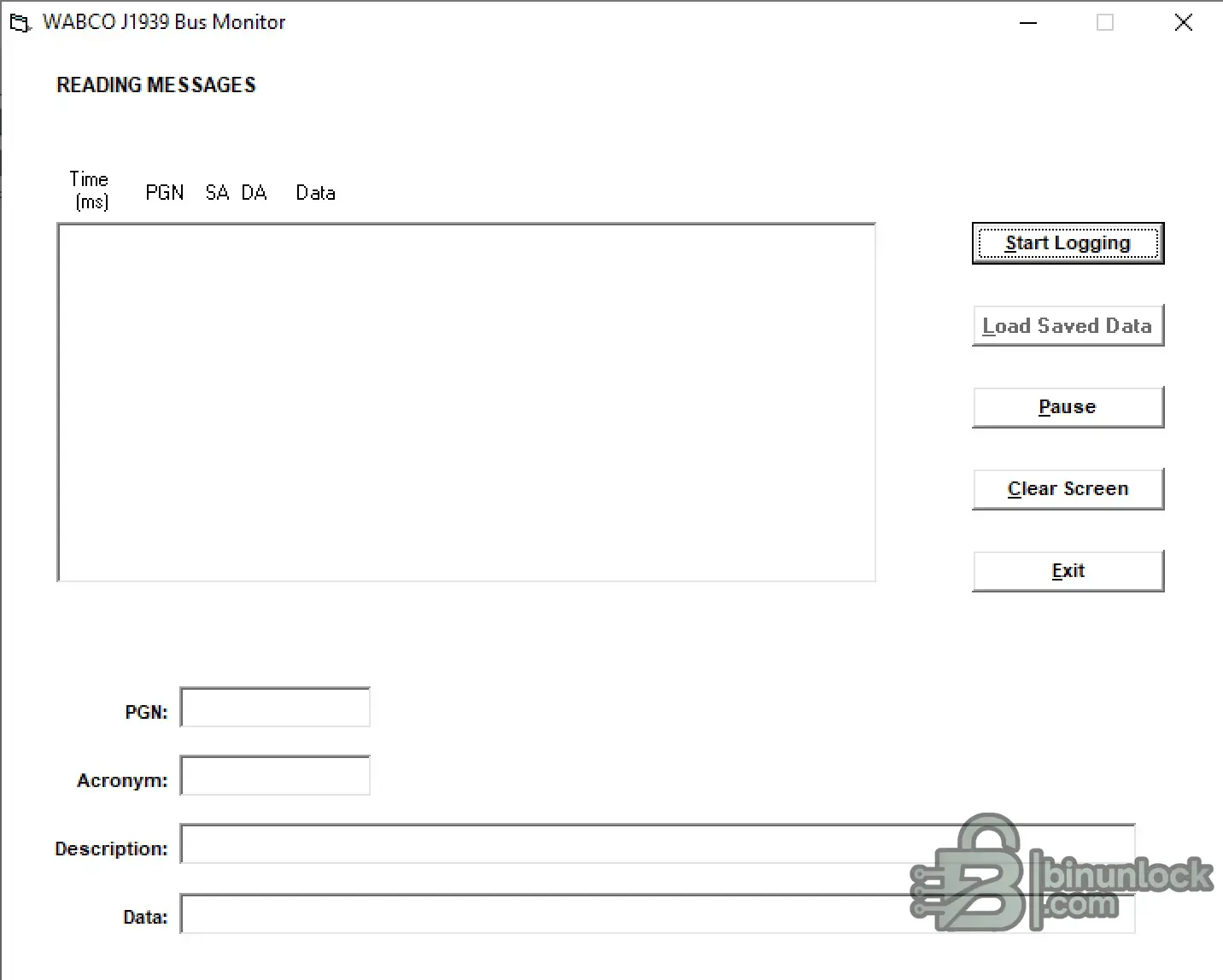Open the WABCO window system menu icon
The width and height of the screenshot is (1223, 980).
20,23
